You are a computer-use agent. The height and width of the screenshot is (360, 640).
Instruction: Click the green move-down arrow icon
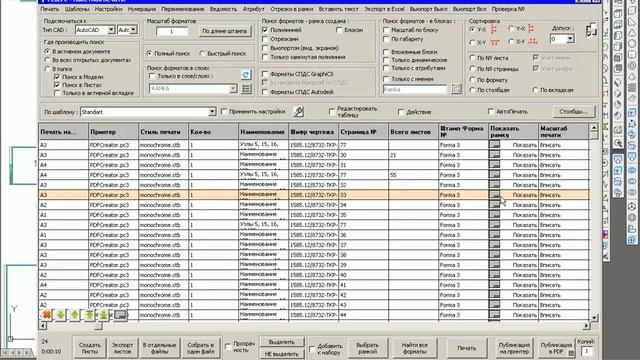pyautogui.click(x=60, y=315)
